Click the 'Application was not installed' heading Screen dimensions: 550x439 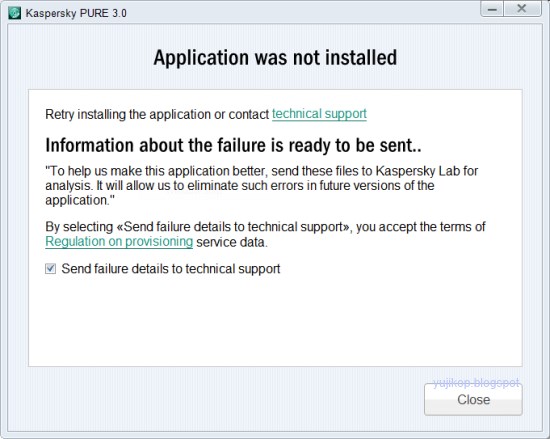tap(275, 58)
